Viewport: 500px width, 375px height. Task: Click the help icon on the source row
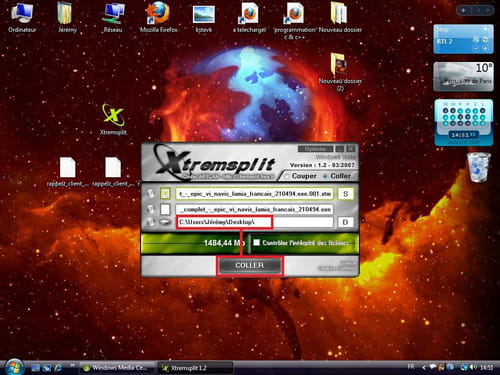pyautogui.click(x=150, y=193)
